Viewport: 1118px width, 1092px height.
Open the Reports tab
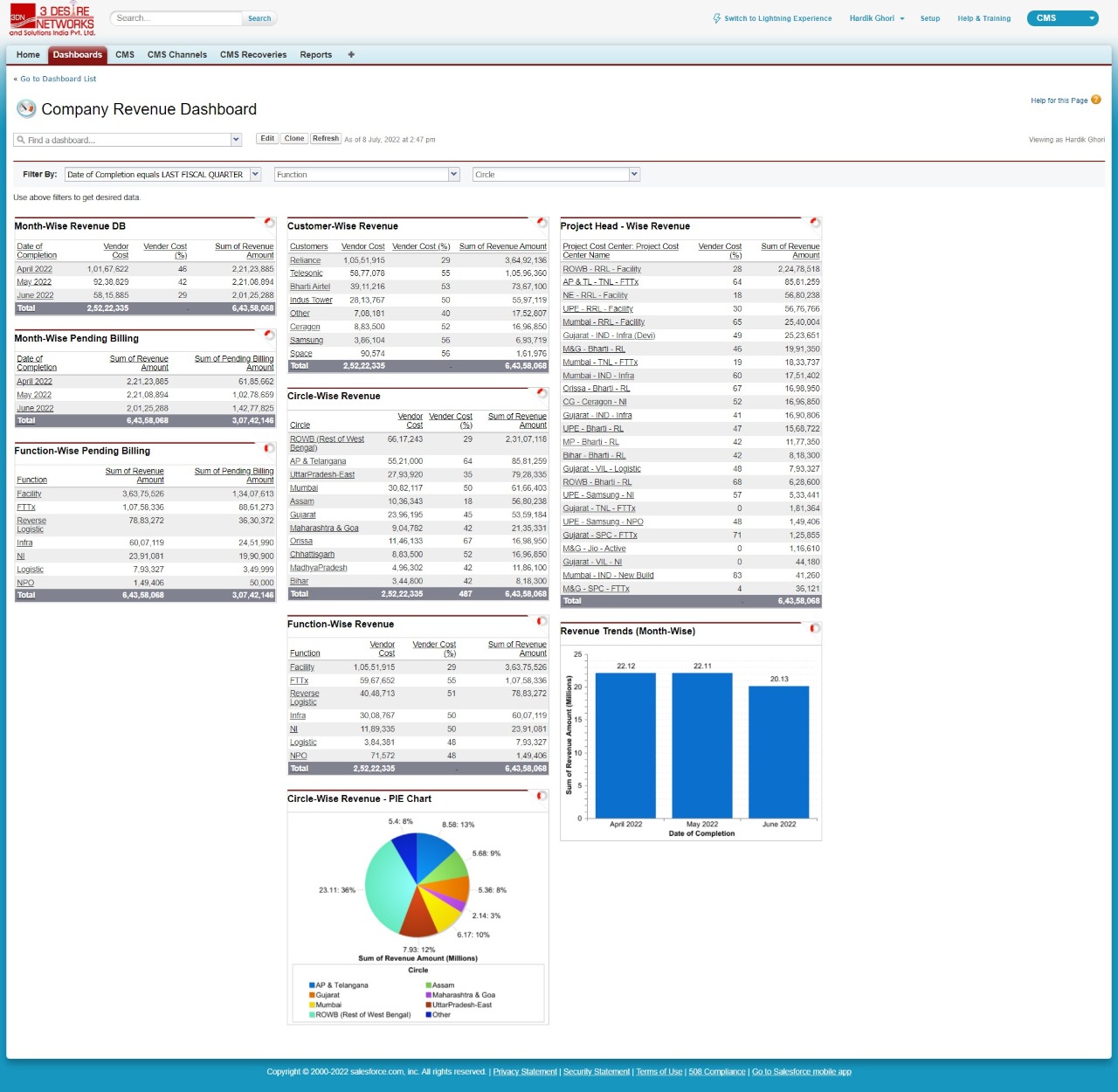coord(316,54)
